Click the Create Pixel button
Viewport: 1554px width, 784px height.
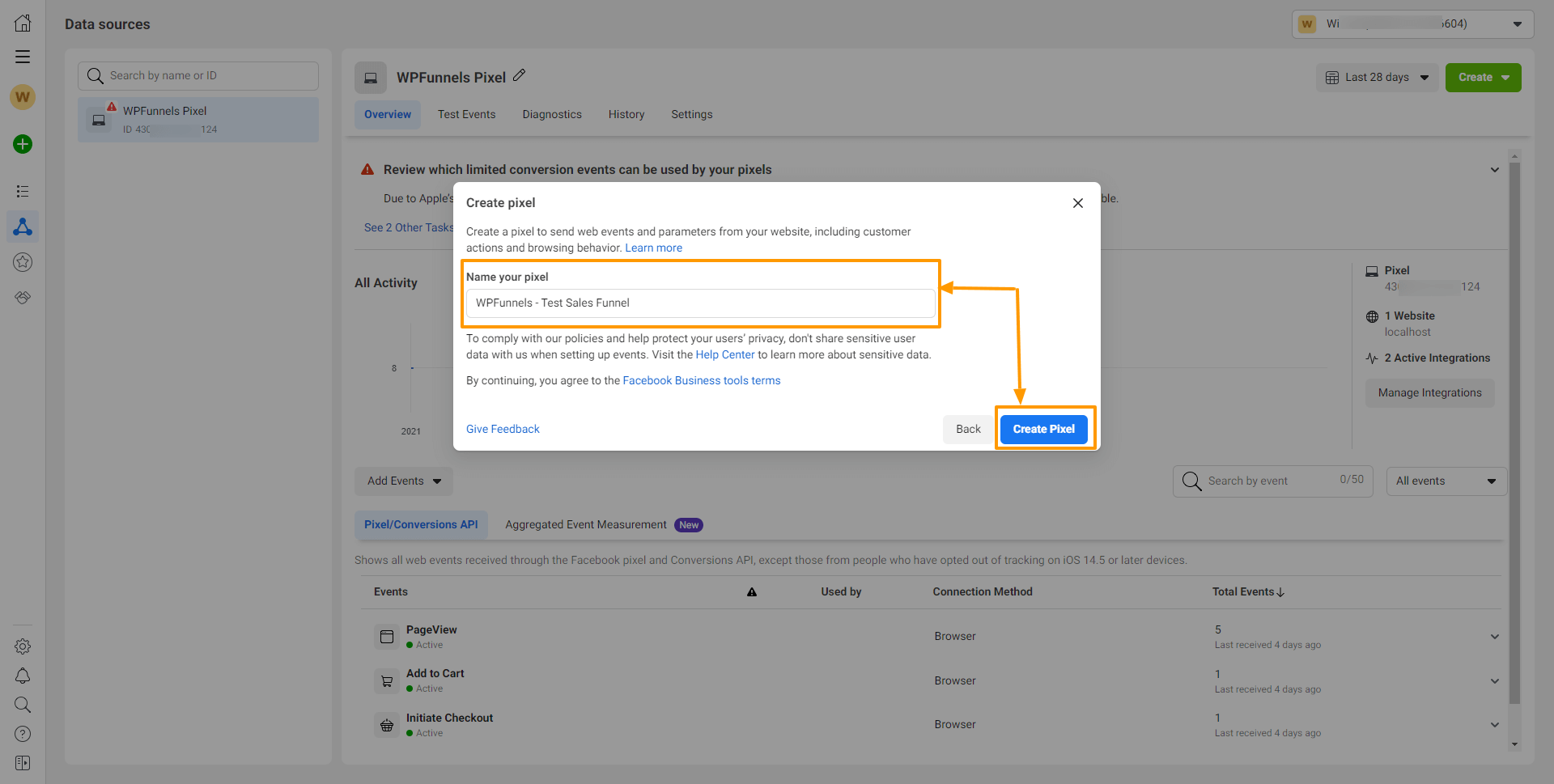point(1044,430)
